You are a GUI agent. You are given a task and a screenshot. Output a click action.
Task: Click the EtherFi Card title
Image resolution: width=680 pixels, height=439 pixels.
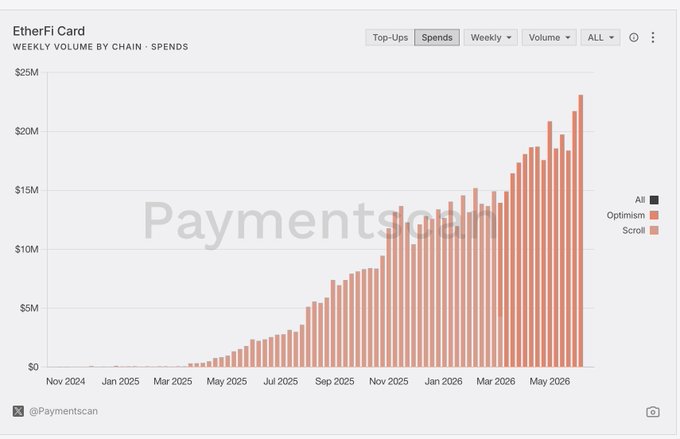pyautogui.click(x=49, y=31)
